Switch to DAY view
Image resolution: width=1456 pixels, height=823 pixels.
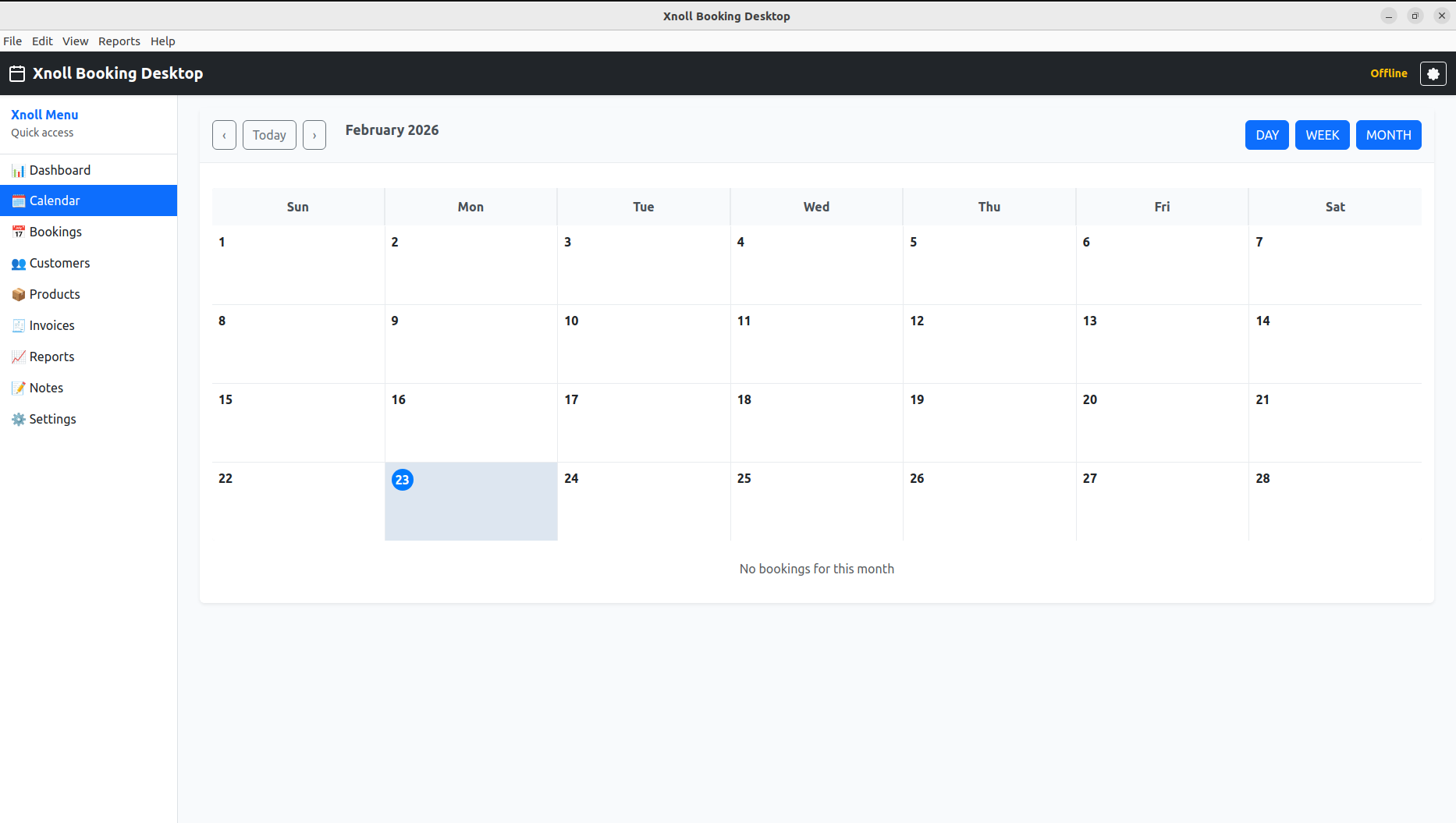click(1266, 134)
